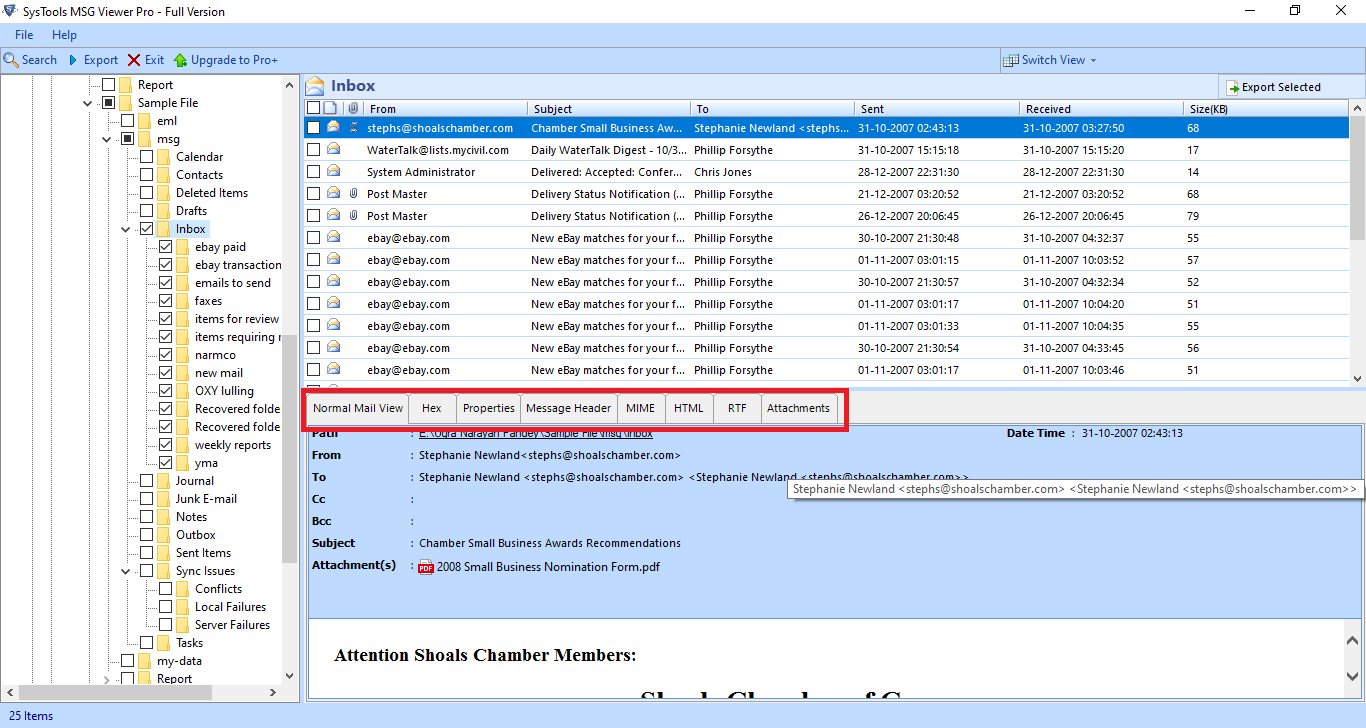Viewport: 1366px width, 728px height.
Task: Open the Attachments tab
Action: (798, 408)
